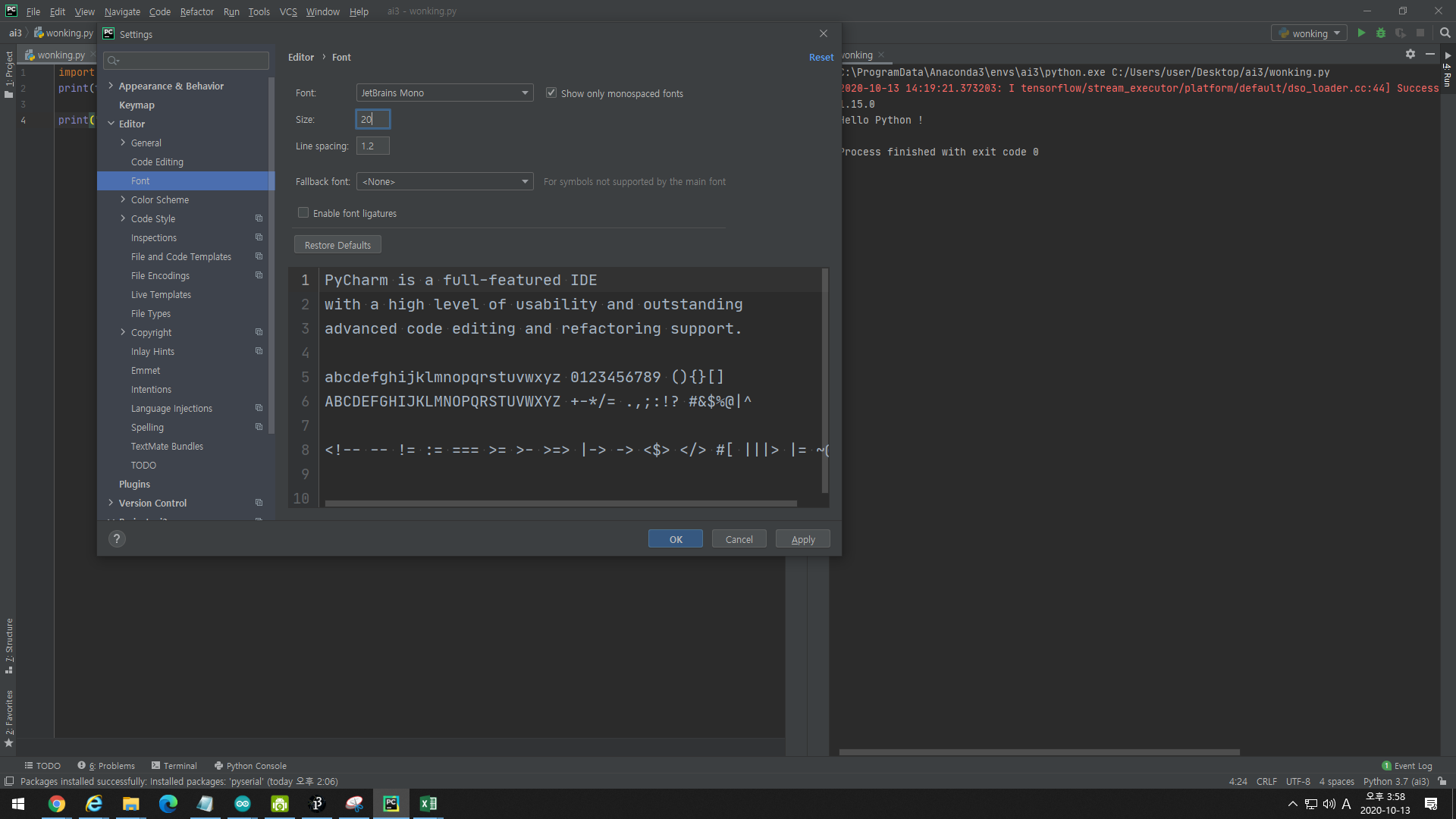Launch Chrome from the taskbar
The image size is (1456, 819).
point(57,804)
